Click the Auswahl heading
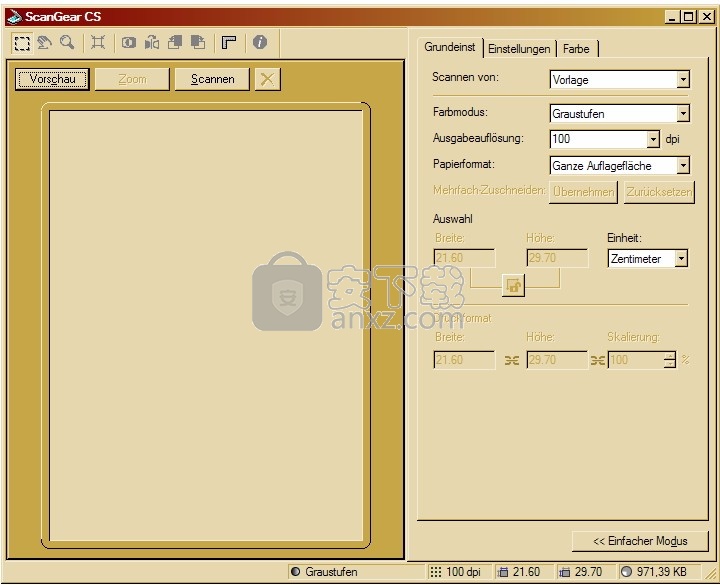The height and width of the screenshot is (585, 720). click(452, 219)
